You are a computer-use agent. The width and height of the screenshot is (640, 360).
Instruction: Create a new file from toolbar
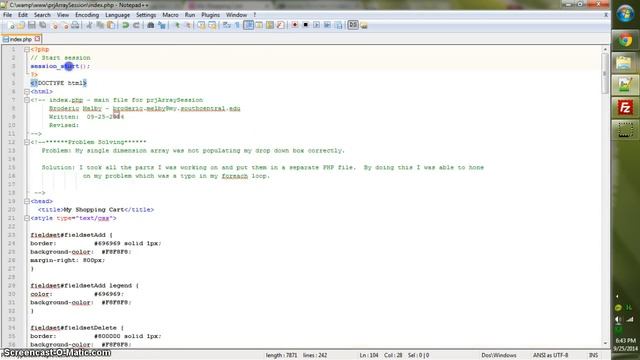pyautogui.click(x=11, y=25)
